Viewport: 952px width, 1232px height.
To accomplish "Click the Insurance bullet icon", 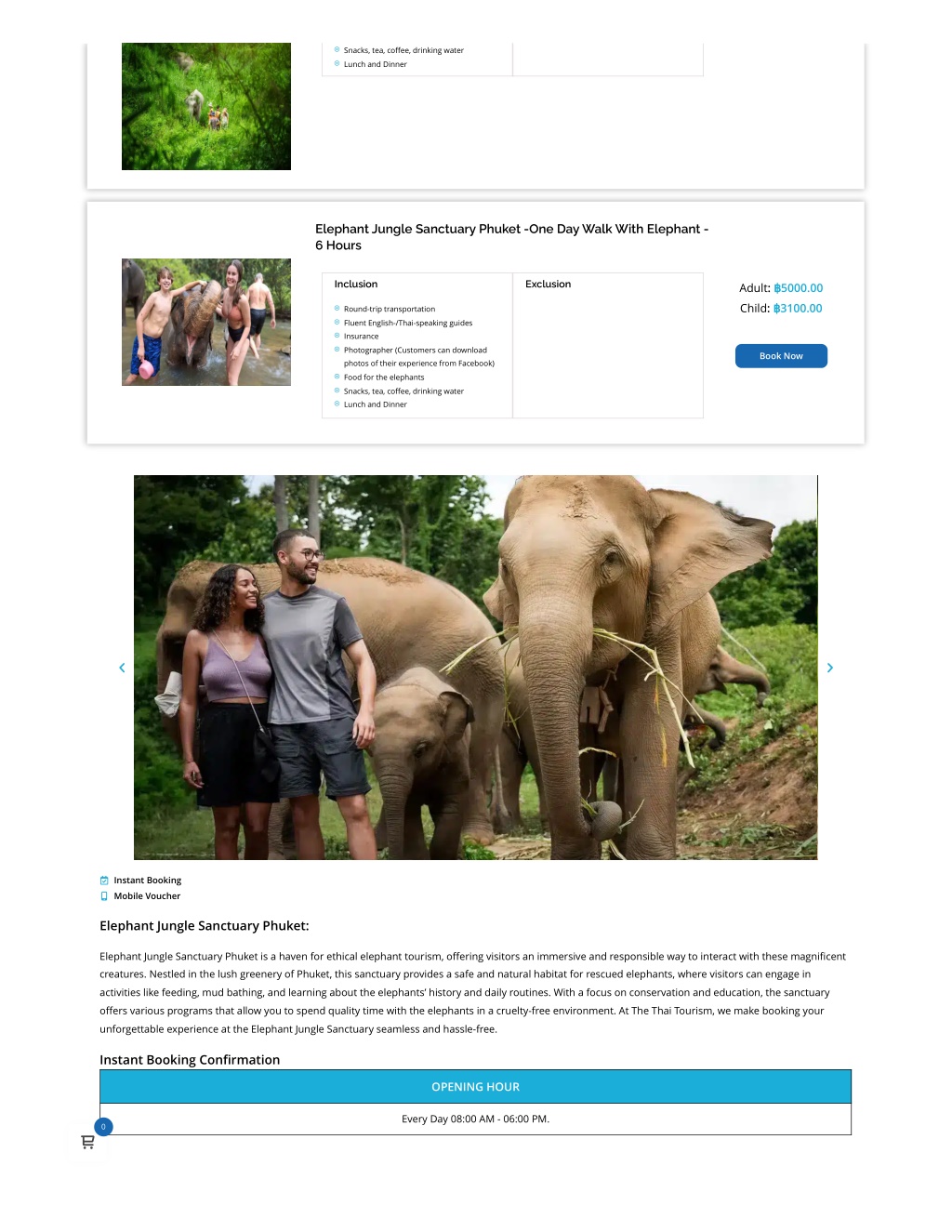I will pos(337,336).
